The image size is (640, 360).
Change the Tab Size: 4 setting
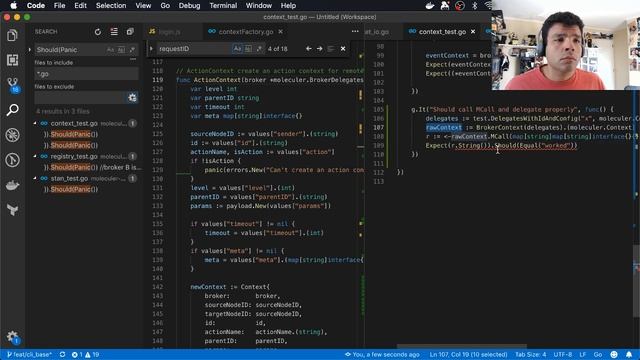[x=530, y=355]
